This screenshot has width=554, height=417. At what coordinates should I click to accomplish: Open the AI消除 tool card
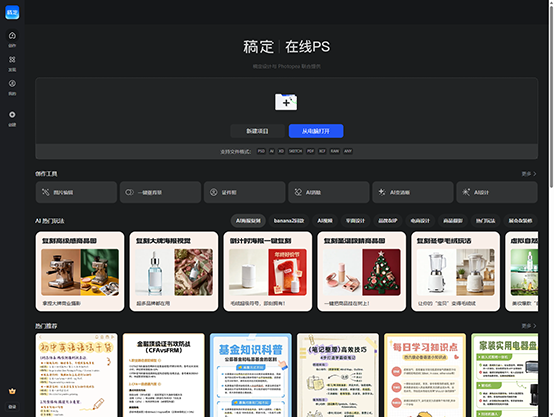(329, 192)
